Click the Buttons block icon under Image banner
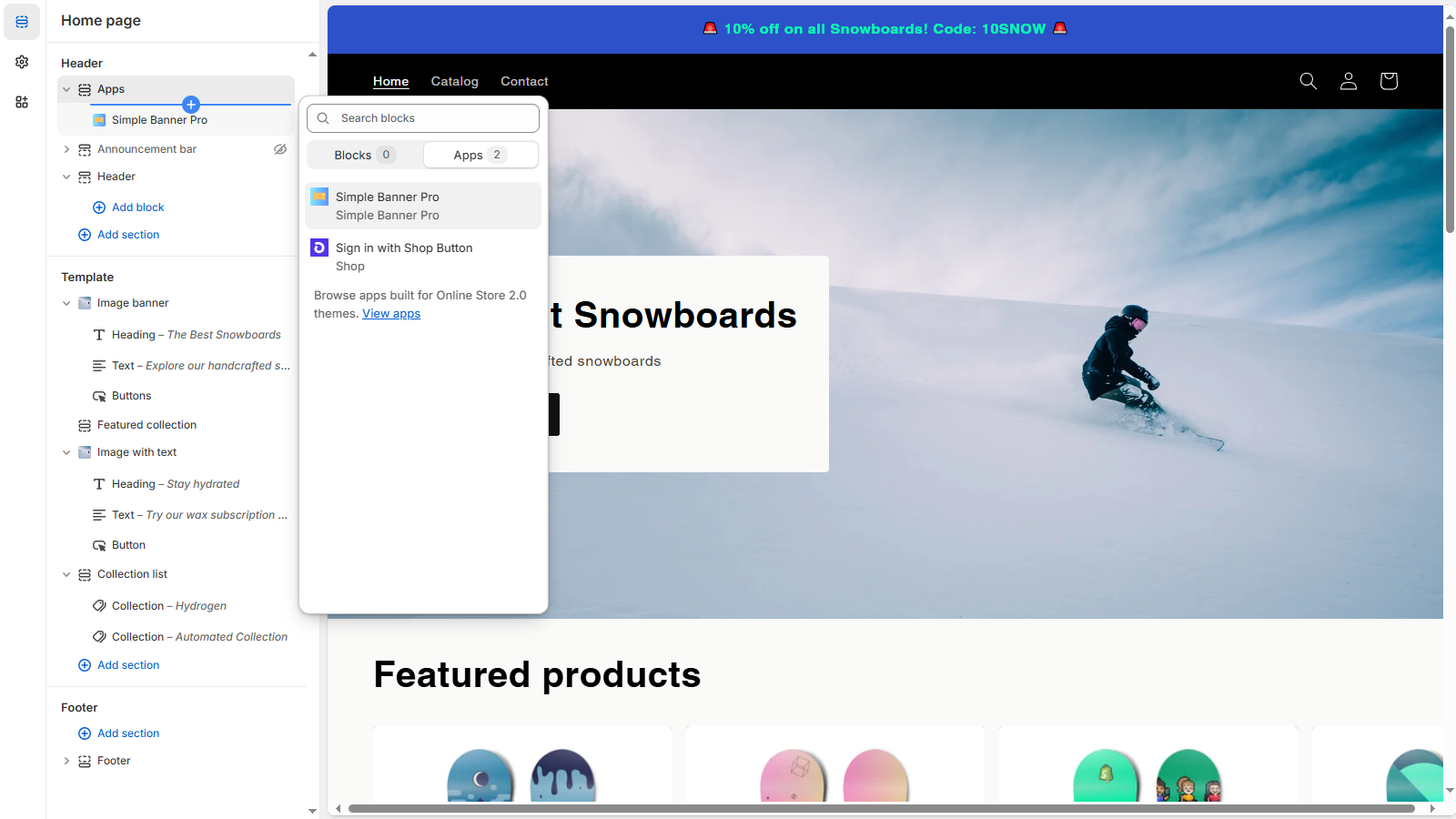 click(x=99, y=396)
